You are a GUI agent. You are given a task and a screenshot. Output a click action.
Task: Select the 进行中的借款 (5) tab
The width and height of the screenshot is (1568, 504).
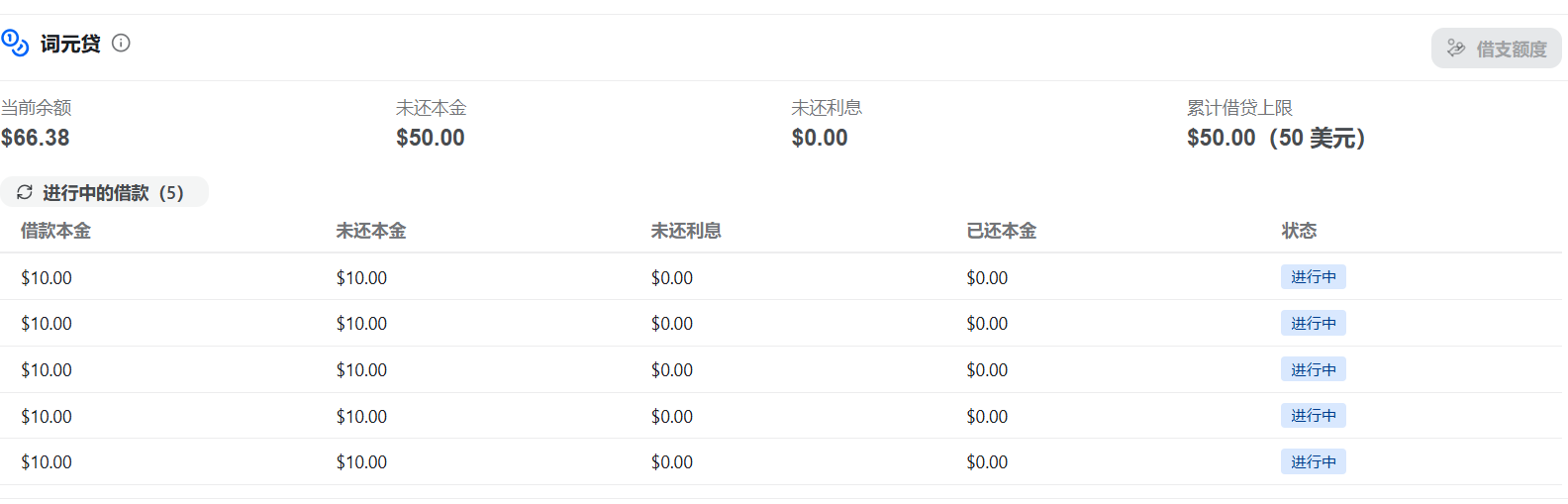click(104, 192)
